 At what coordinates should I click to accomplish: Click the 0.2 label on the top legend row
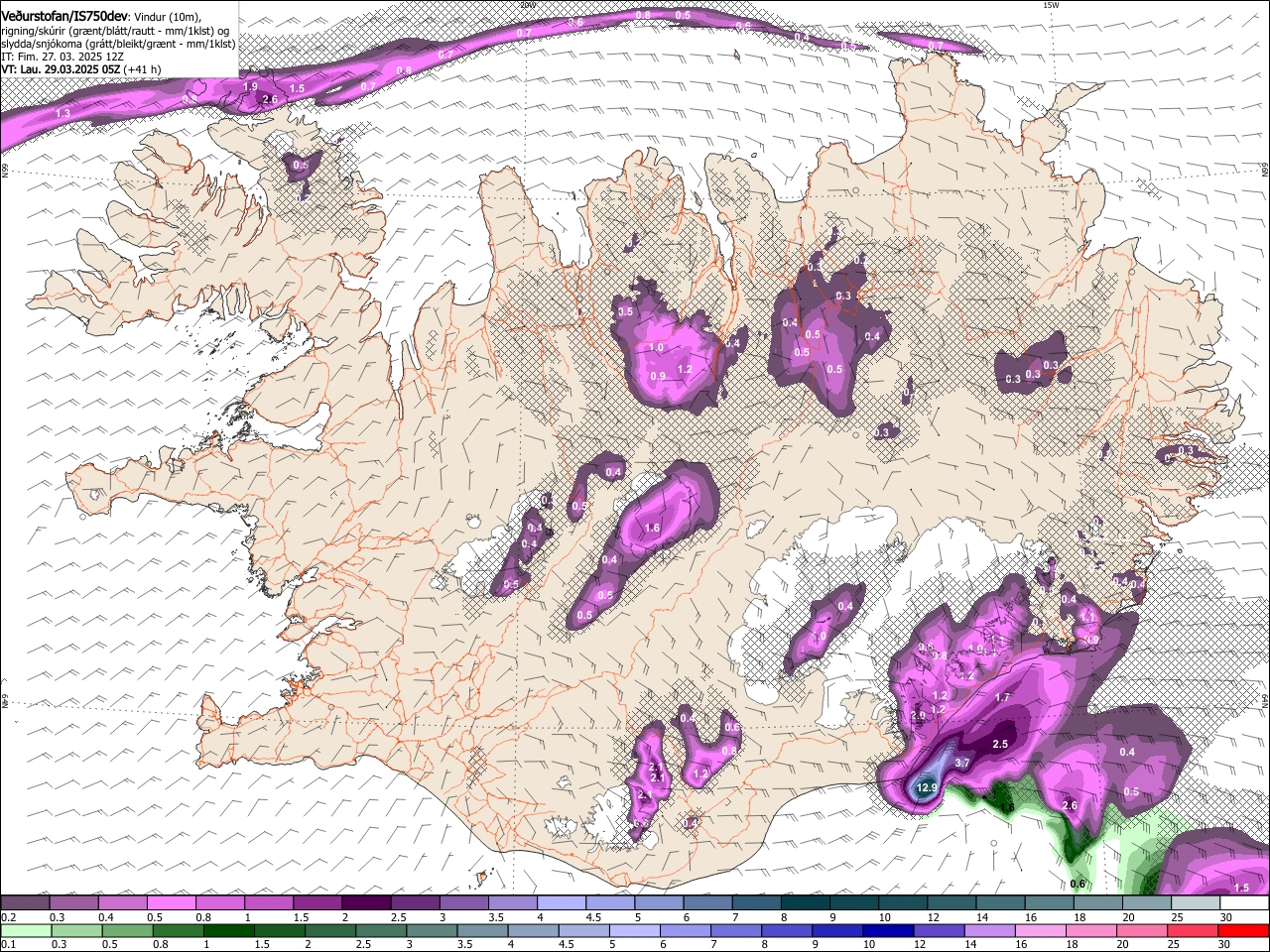click(8, 917)
